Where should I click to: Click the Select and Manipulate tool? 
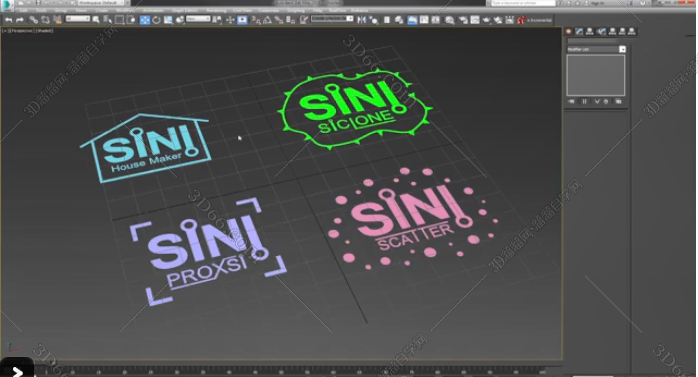pyautogui.click(x=230, y=20)
